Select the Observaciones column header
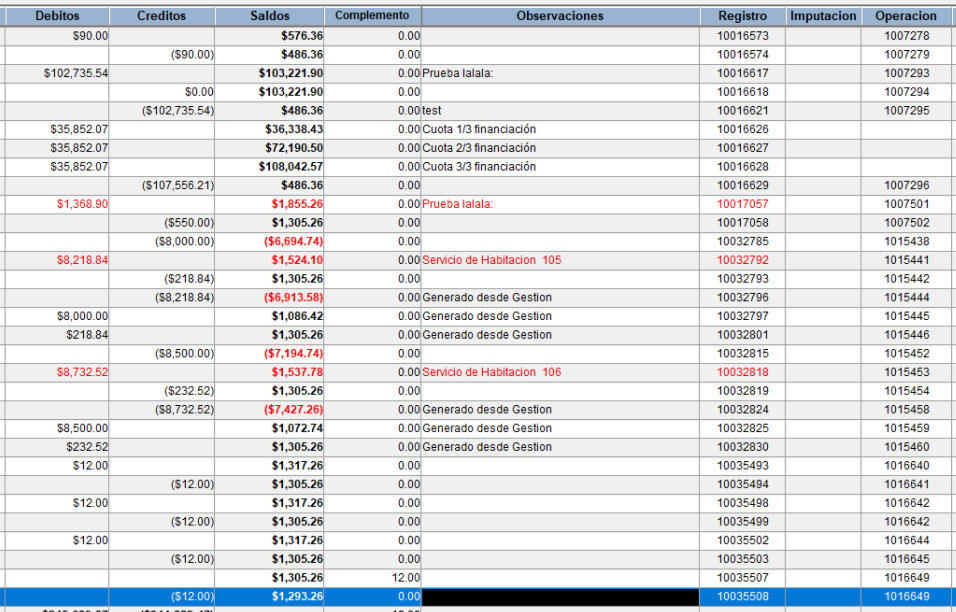Viewport: 956px width, 612px height. (560, 16)
